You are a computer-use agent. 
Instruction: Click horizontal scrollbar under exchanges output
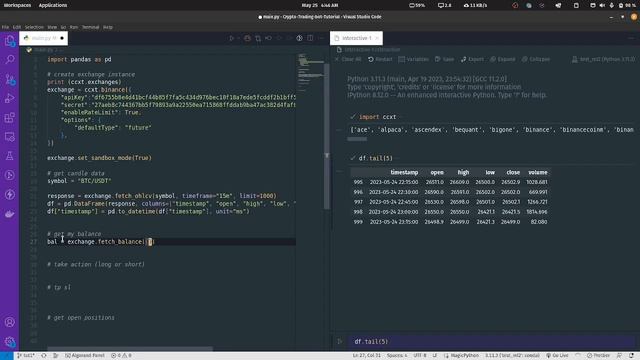pos(357,139)
